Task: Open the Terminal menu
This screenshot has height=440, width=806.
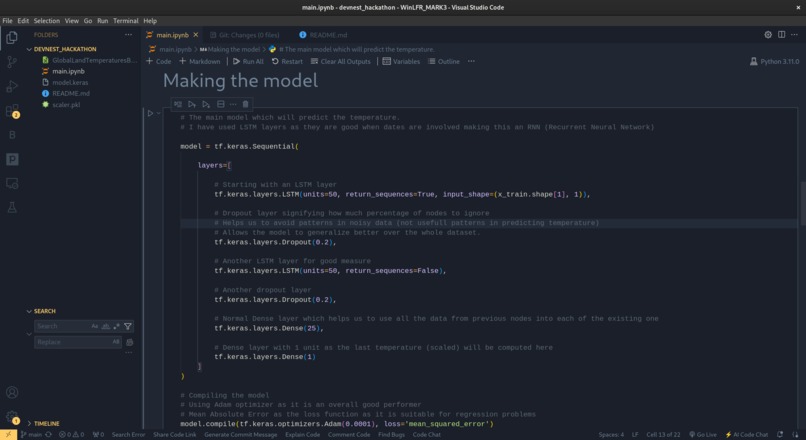Action: click(x=125, y=21)
